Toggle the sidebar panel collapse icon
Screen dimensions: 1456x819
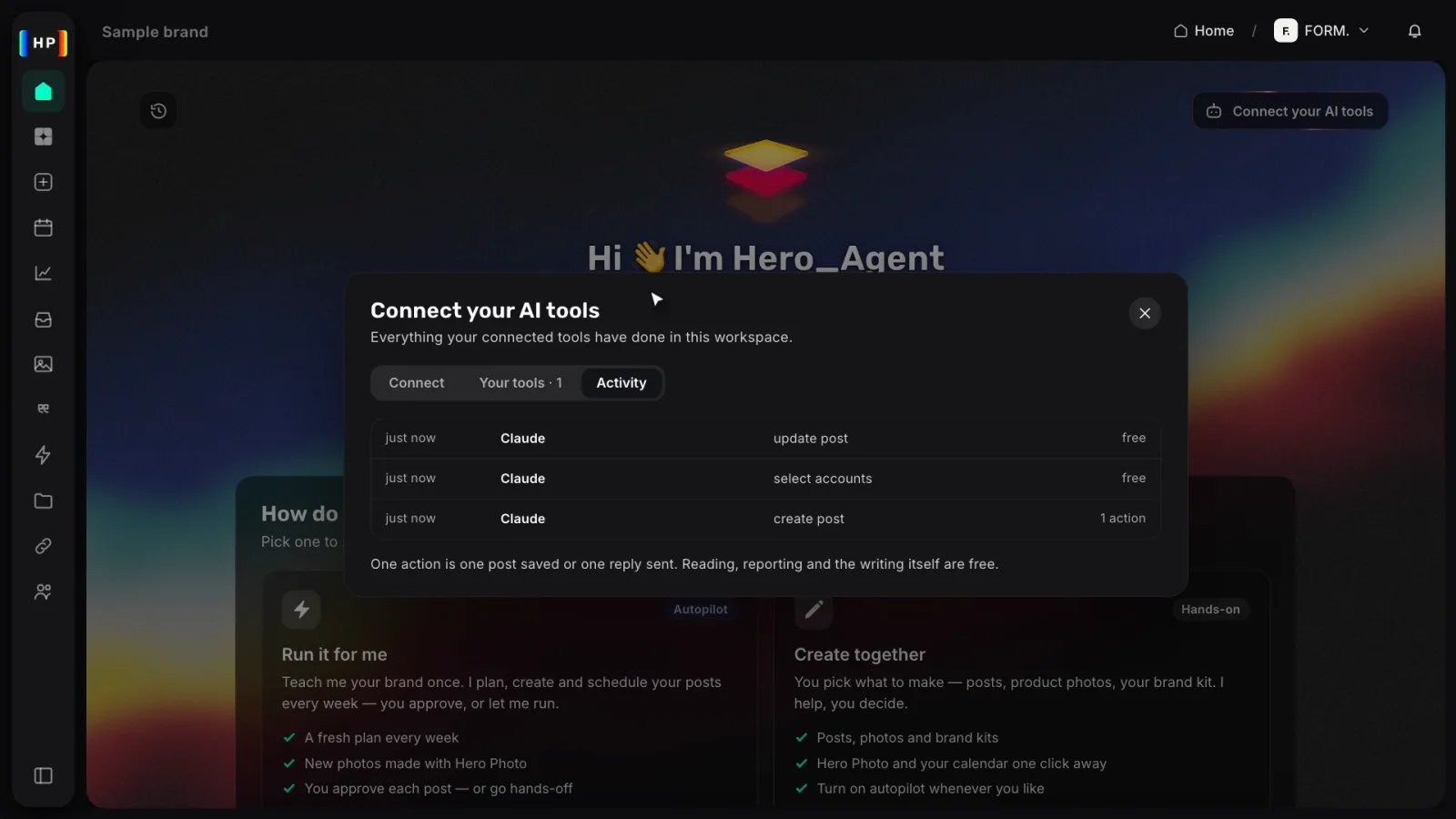[x=43, y=775]
